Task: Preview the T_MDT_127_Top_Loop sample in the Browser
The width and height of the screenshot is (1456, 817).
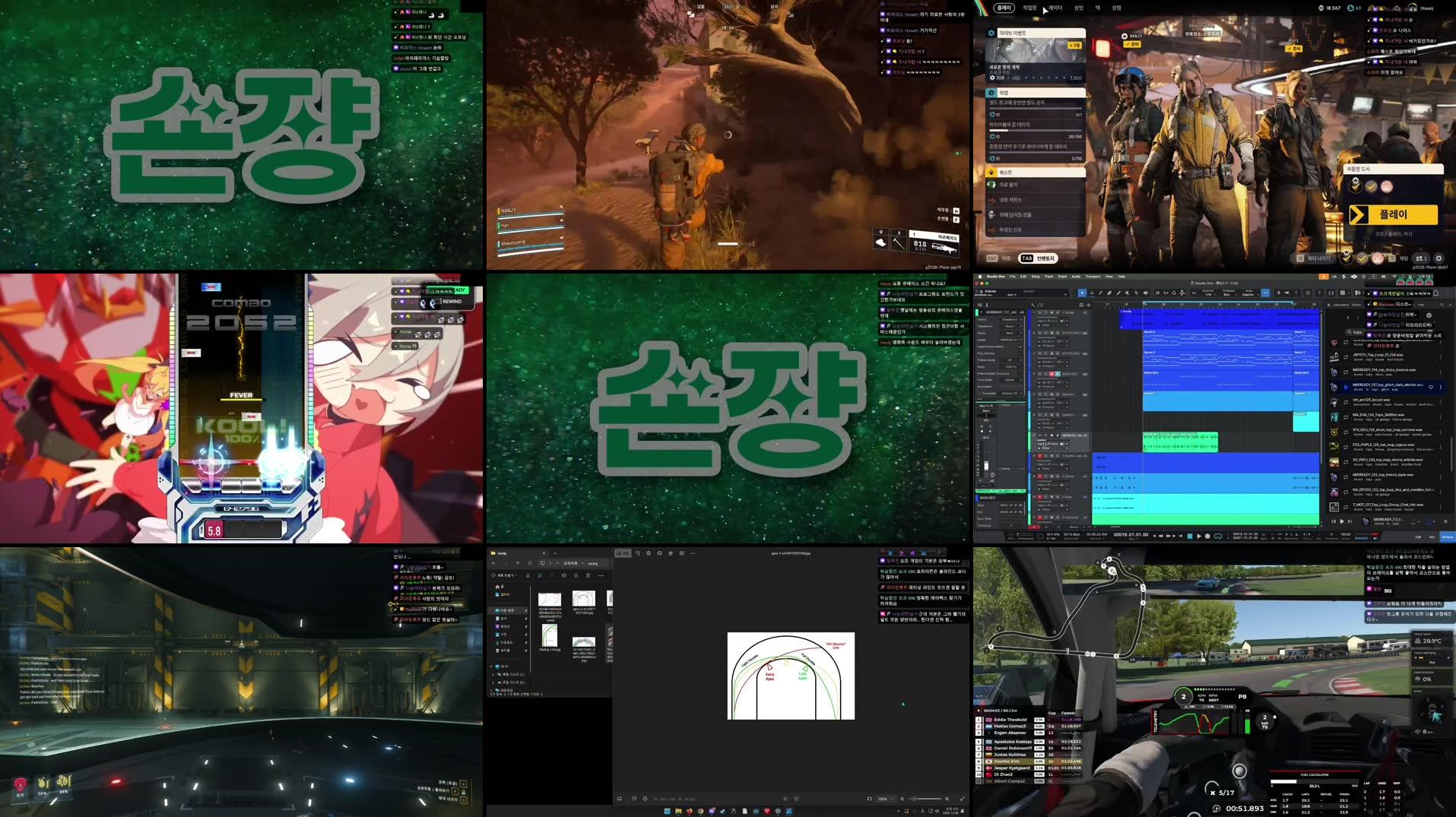Action: click(x=1334, y=507)
